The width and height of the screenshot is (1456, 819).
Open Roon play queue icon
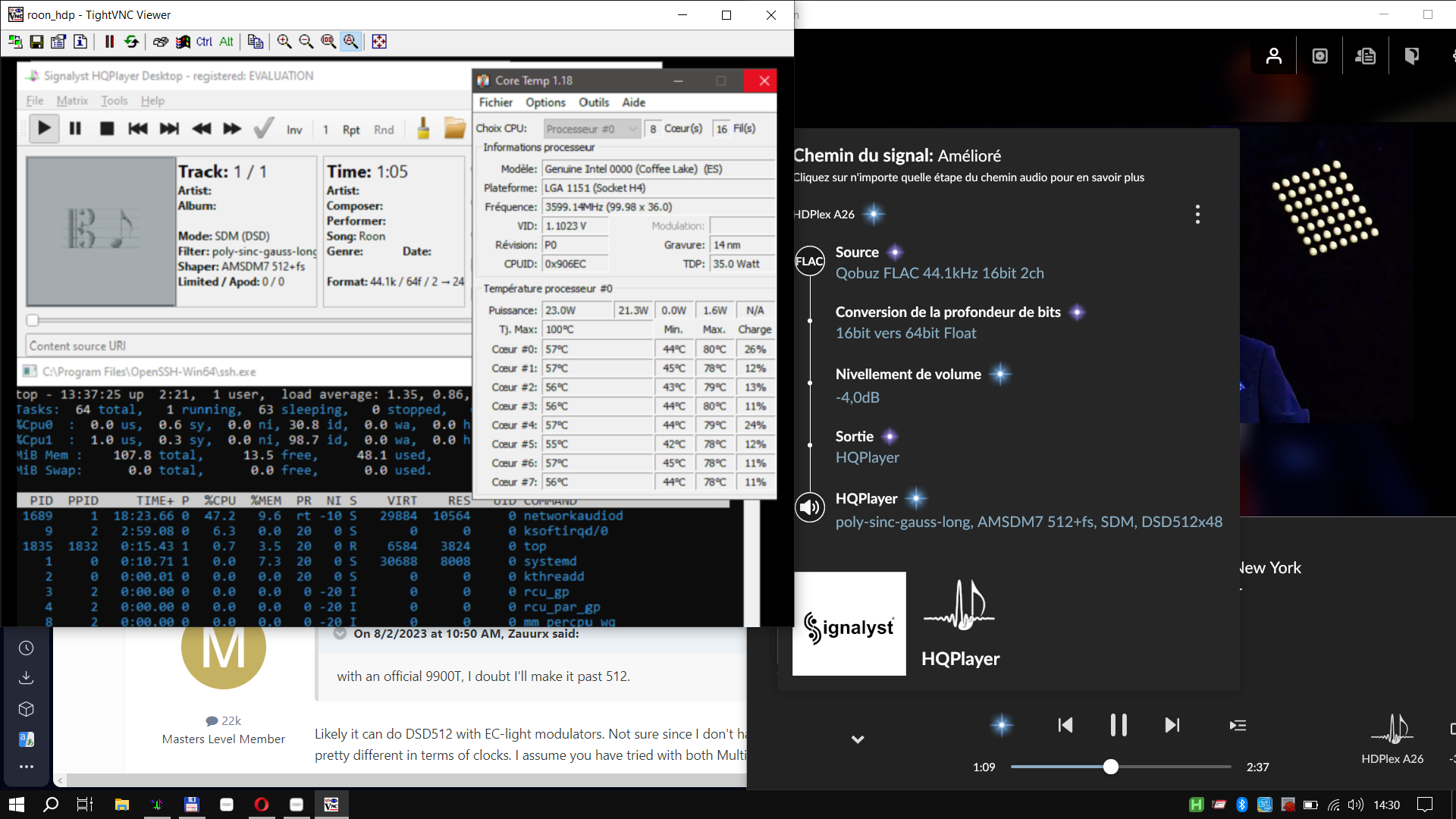coord(1238,725)
